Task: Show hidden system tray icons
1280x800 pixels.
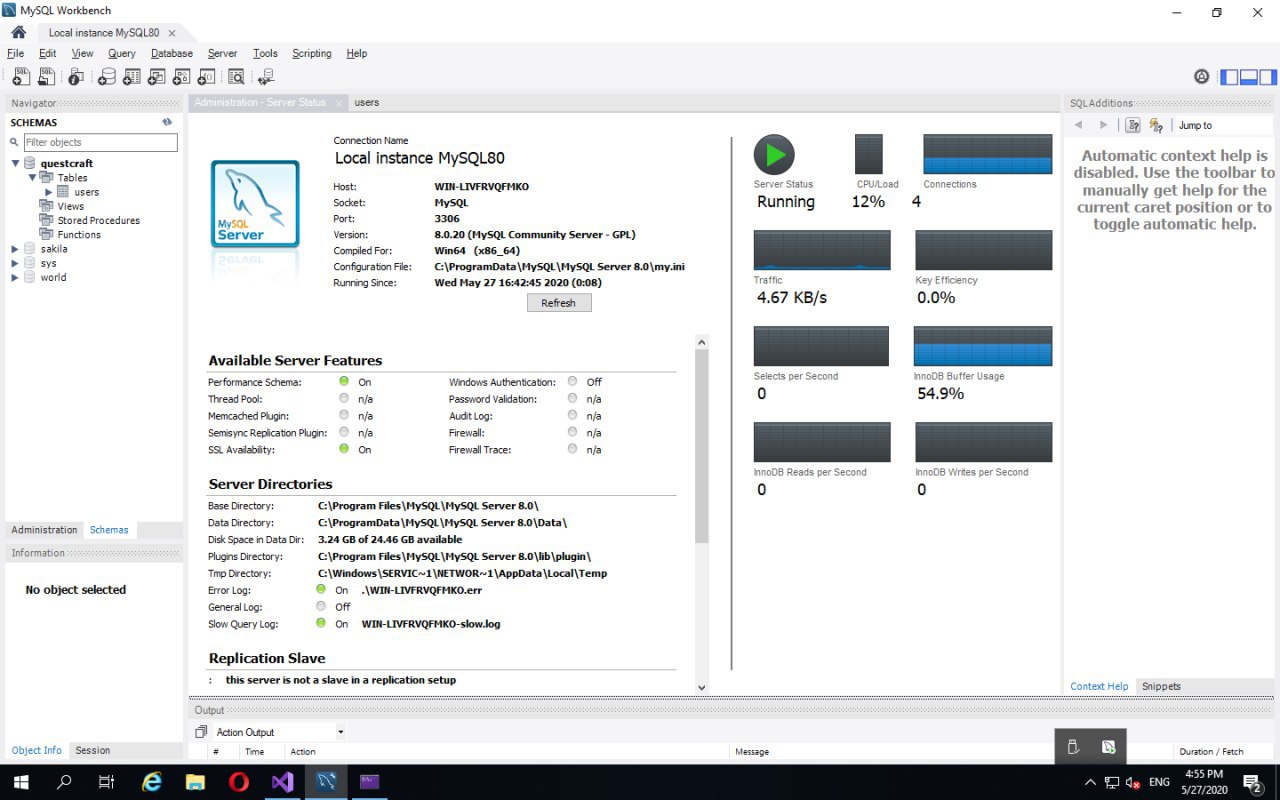Action: [1090, 782]
